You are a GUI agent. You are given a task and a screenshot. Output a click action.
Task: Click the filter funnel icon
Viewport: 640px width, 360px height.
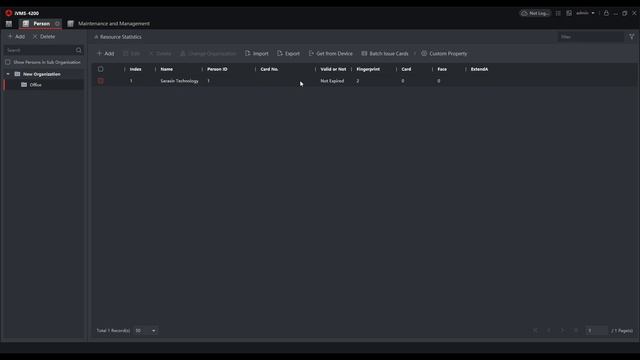631,37
